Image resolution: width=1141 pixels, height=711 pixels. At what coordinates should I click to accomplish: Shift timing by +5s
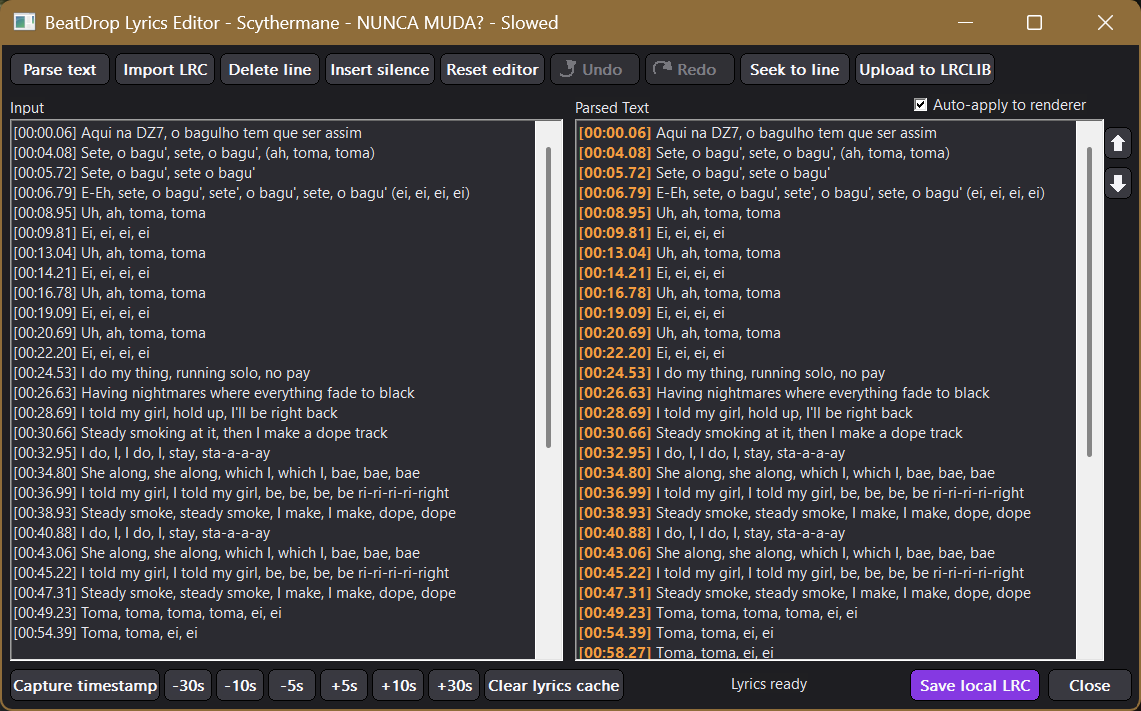[x=344, y=686]
